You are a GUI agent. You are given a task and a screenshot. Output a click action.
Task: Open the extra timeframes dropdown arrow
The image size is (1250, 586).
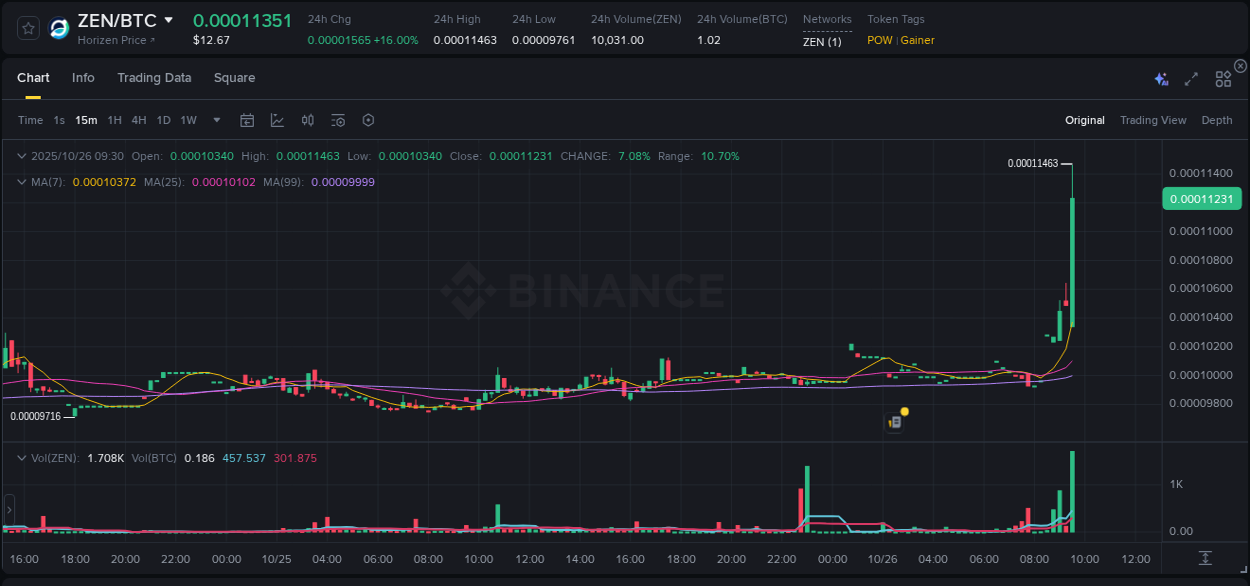216,120
